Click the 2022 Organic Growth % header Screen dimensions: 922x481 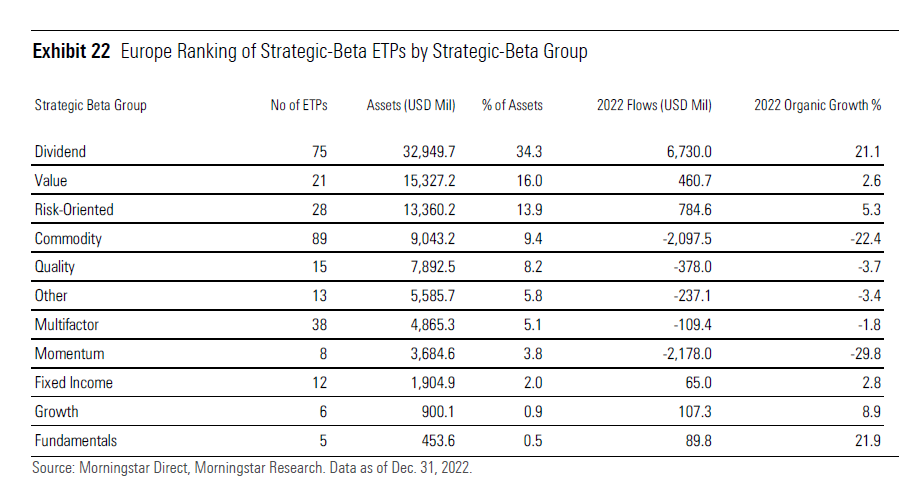[816, 105]
